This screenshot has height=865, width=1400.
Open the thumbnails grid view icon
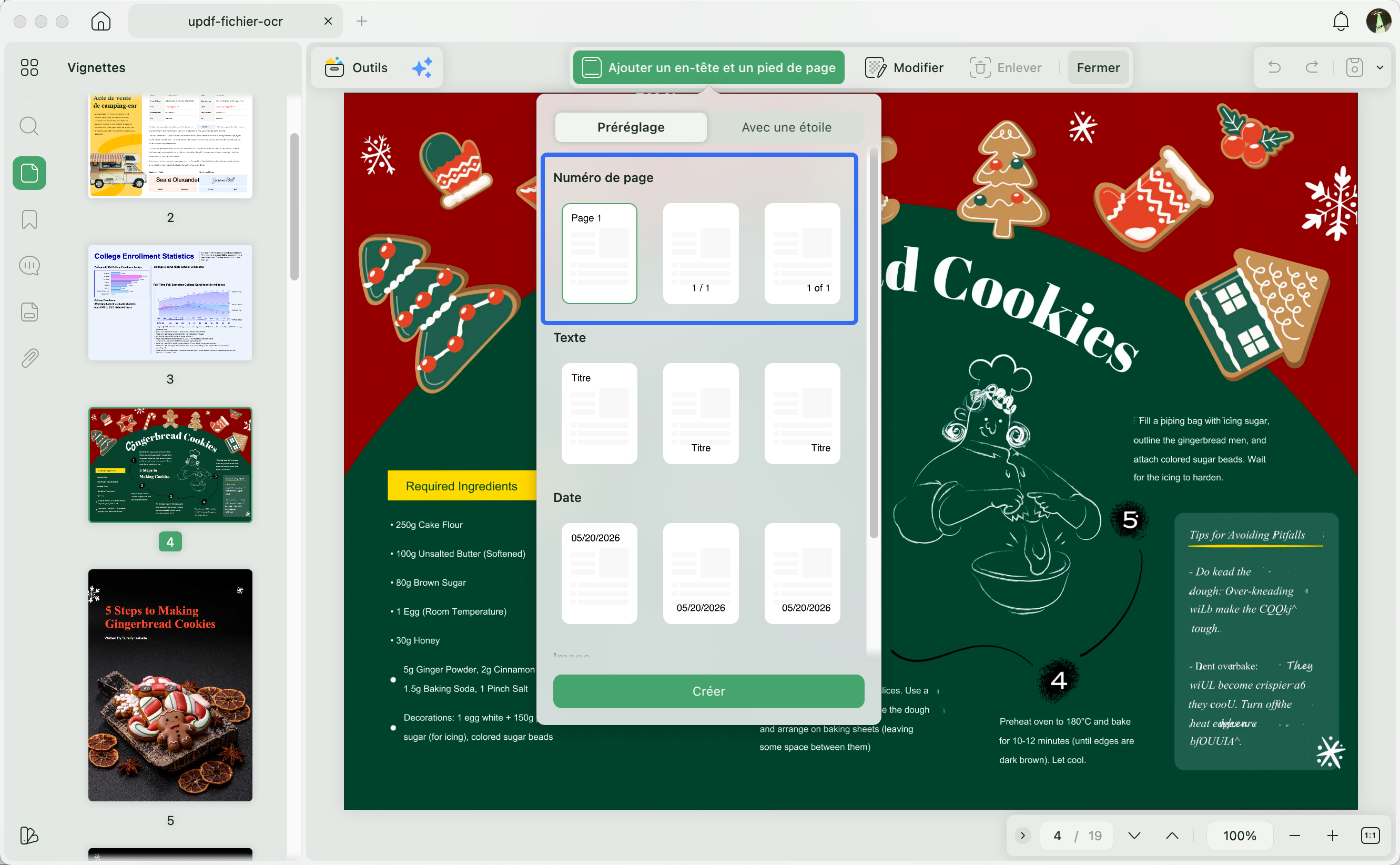(x=29, y=67)
